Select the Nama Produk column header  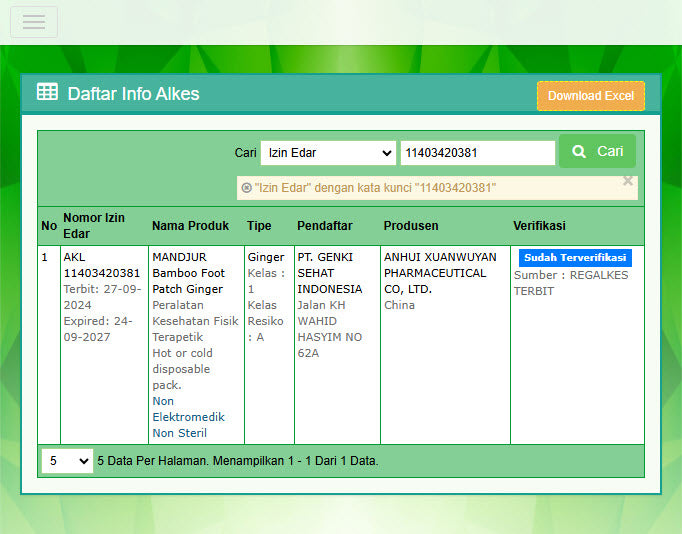(x=190, y=226)
